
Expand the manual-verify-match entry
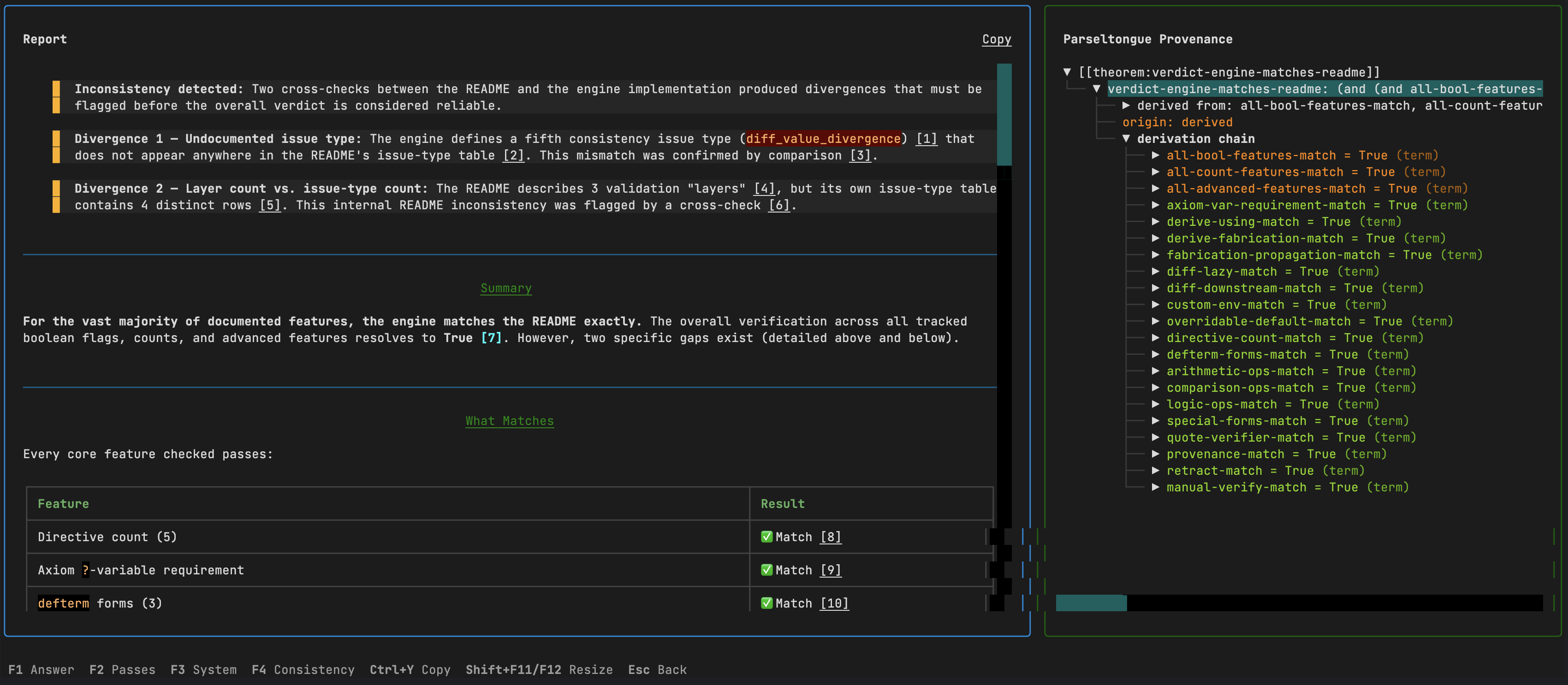point(1155,487)
